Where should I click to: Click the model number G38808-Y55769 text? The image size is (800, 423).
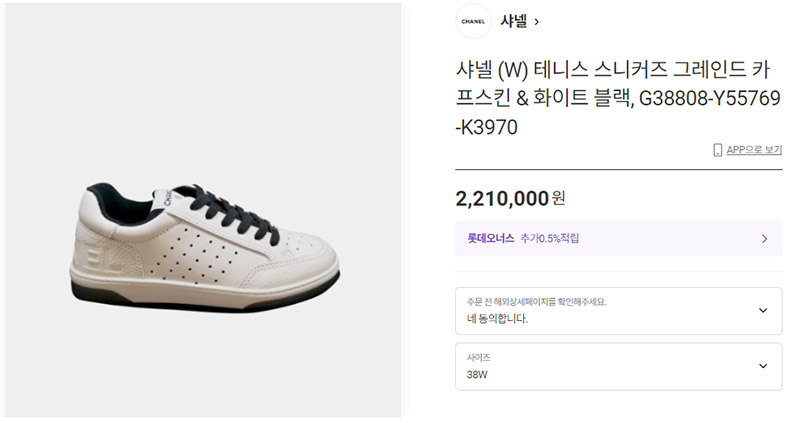pyautogui.click(x=710, y=98)
